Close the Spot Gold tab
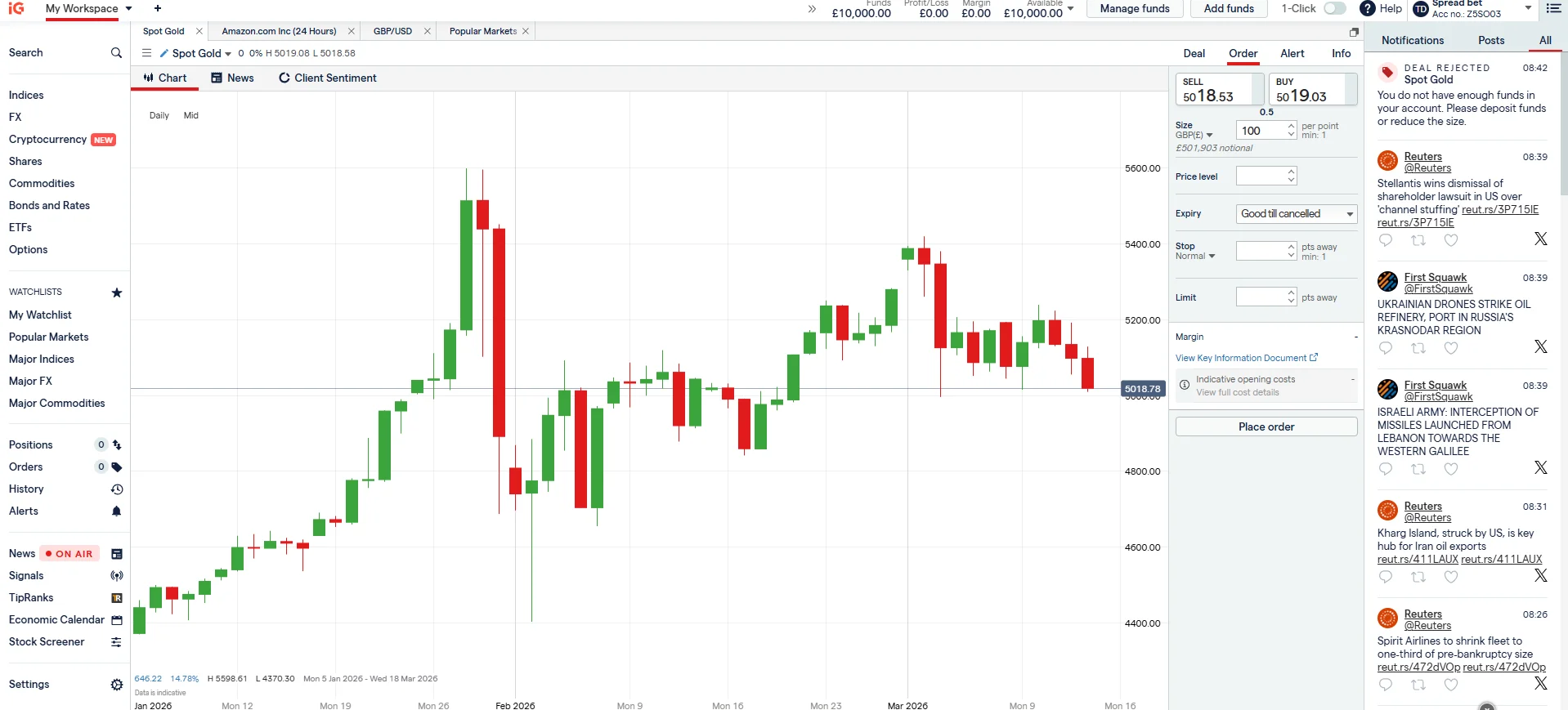The image size is (1568, 710). pos(199,32)
